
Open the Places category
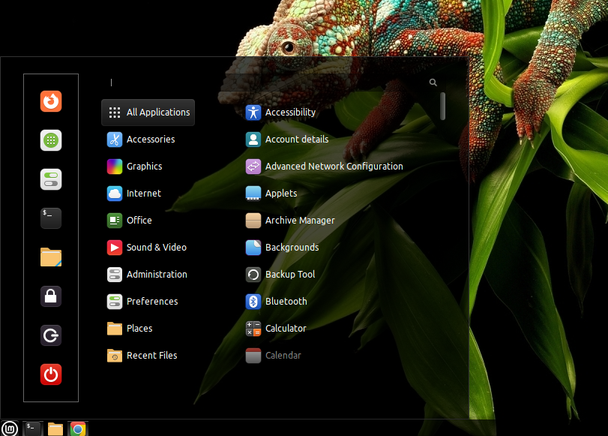click(x=148, y=329)
